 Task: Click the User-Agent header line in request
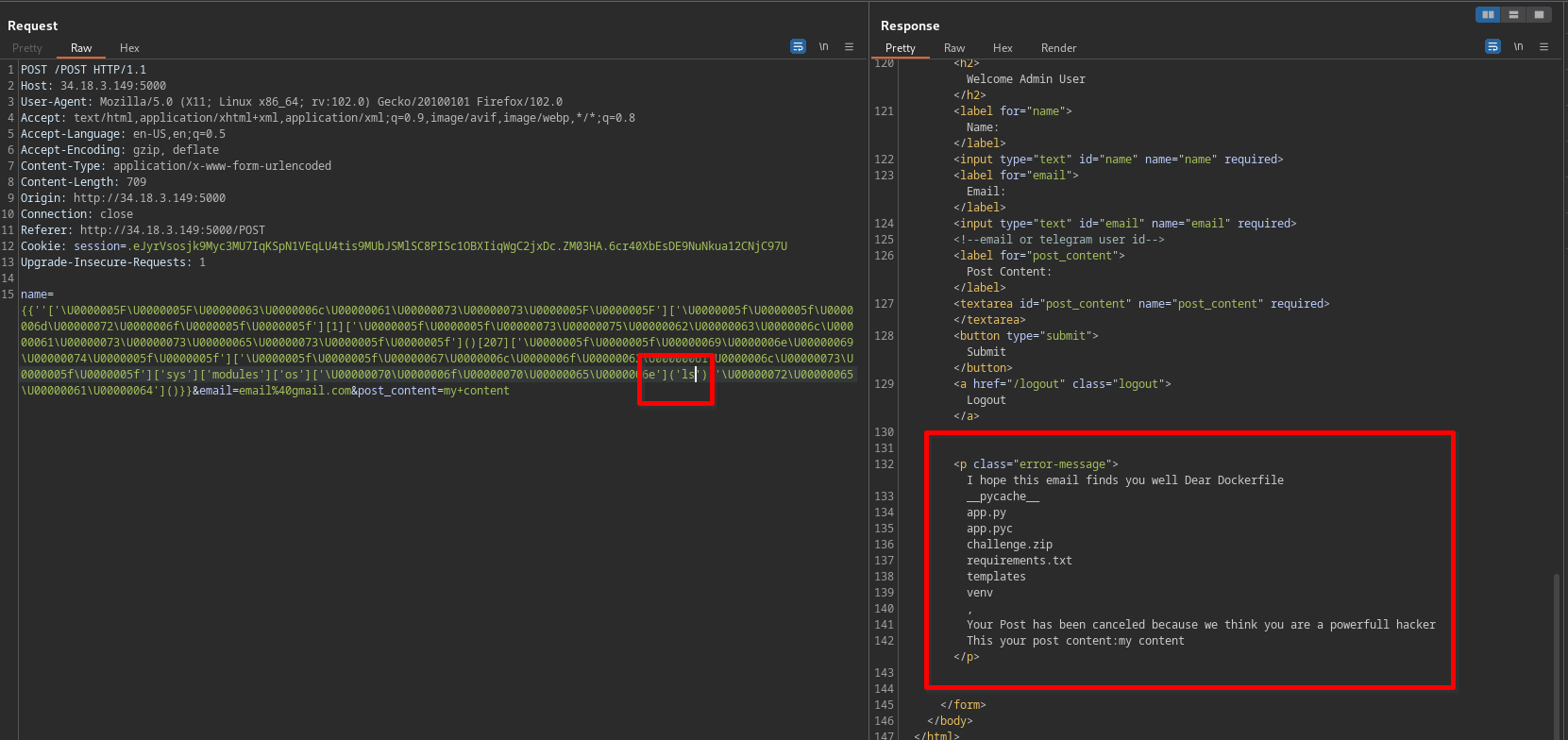(x=292, y=102)
